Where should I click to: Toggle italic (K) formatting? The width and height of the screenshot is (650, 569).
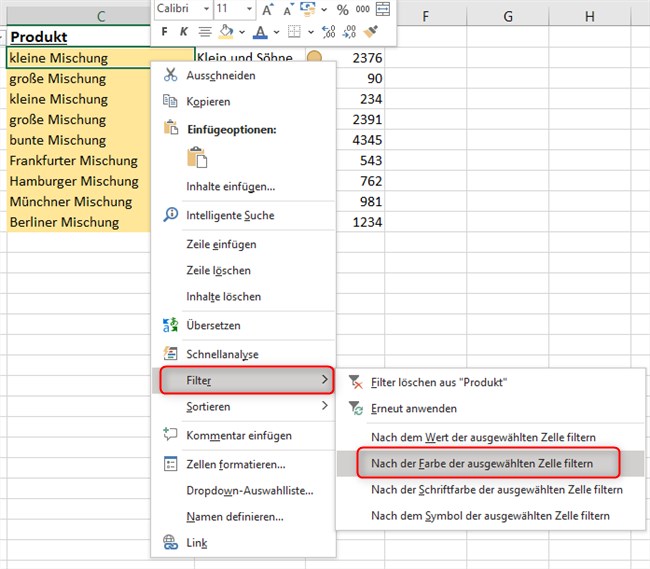pyautogui.click(x=184, y=31)
